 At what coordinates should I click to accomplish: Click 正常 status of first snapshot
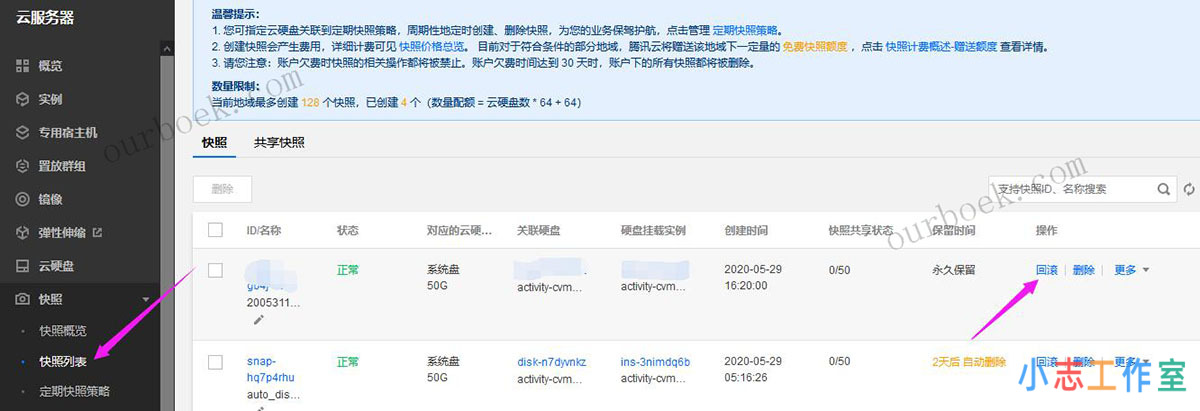click(x=347, y=270)
